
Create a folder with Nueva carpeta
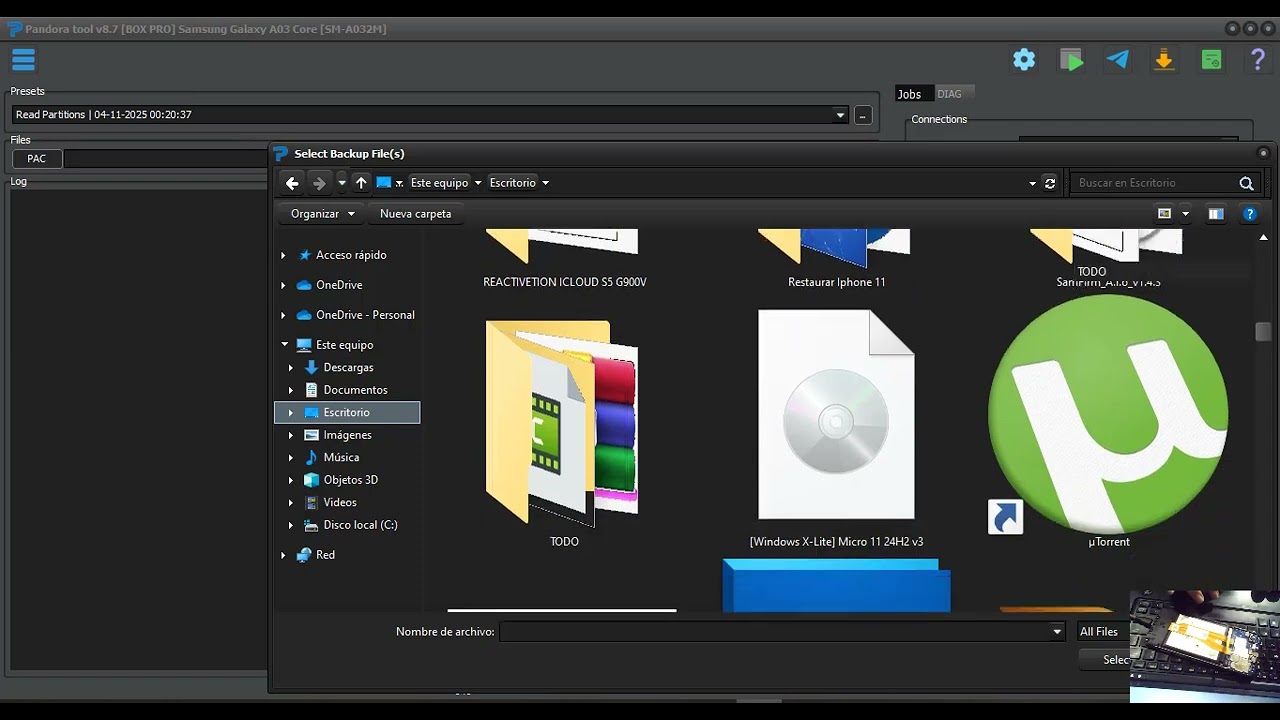(x=415, y=214)
